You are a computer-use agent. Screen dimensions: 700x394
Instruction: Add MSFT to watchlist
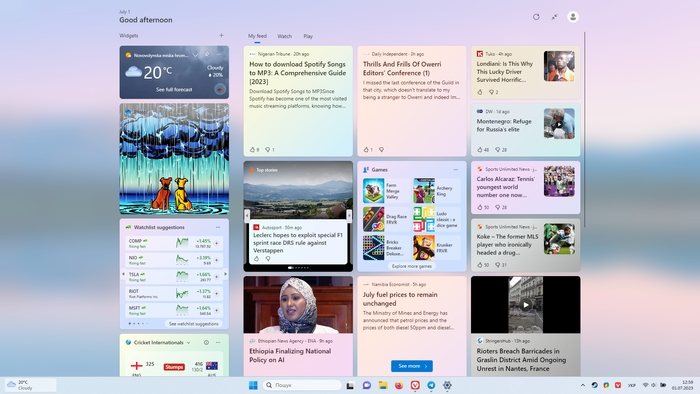point(217,310)
